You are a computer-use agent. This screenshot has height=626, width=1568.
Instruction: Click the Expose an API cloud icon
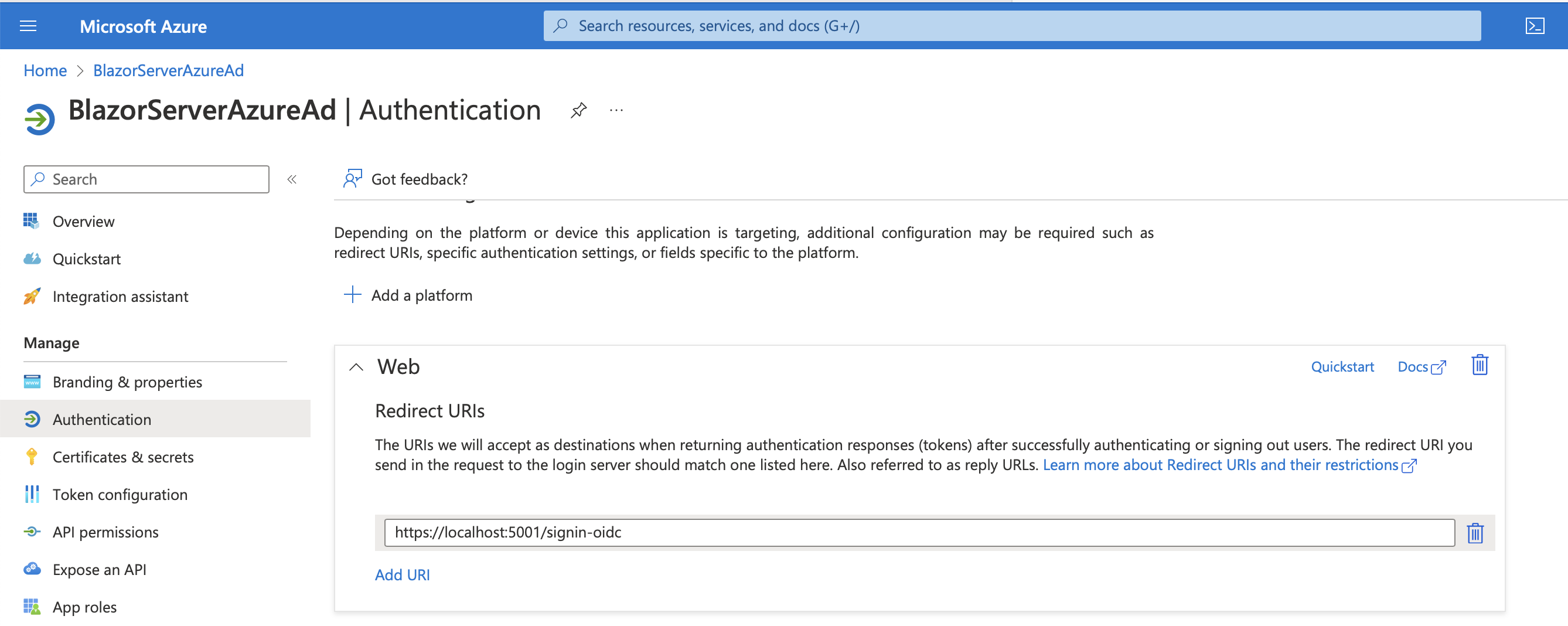pyautogui.click(x=32, y=569)
